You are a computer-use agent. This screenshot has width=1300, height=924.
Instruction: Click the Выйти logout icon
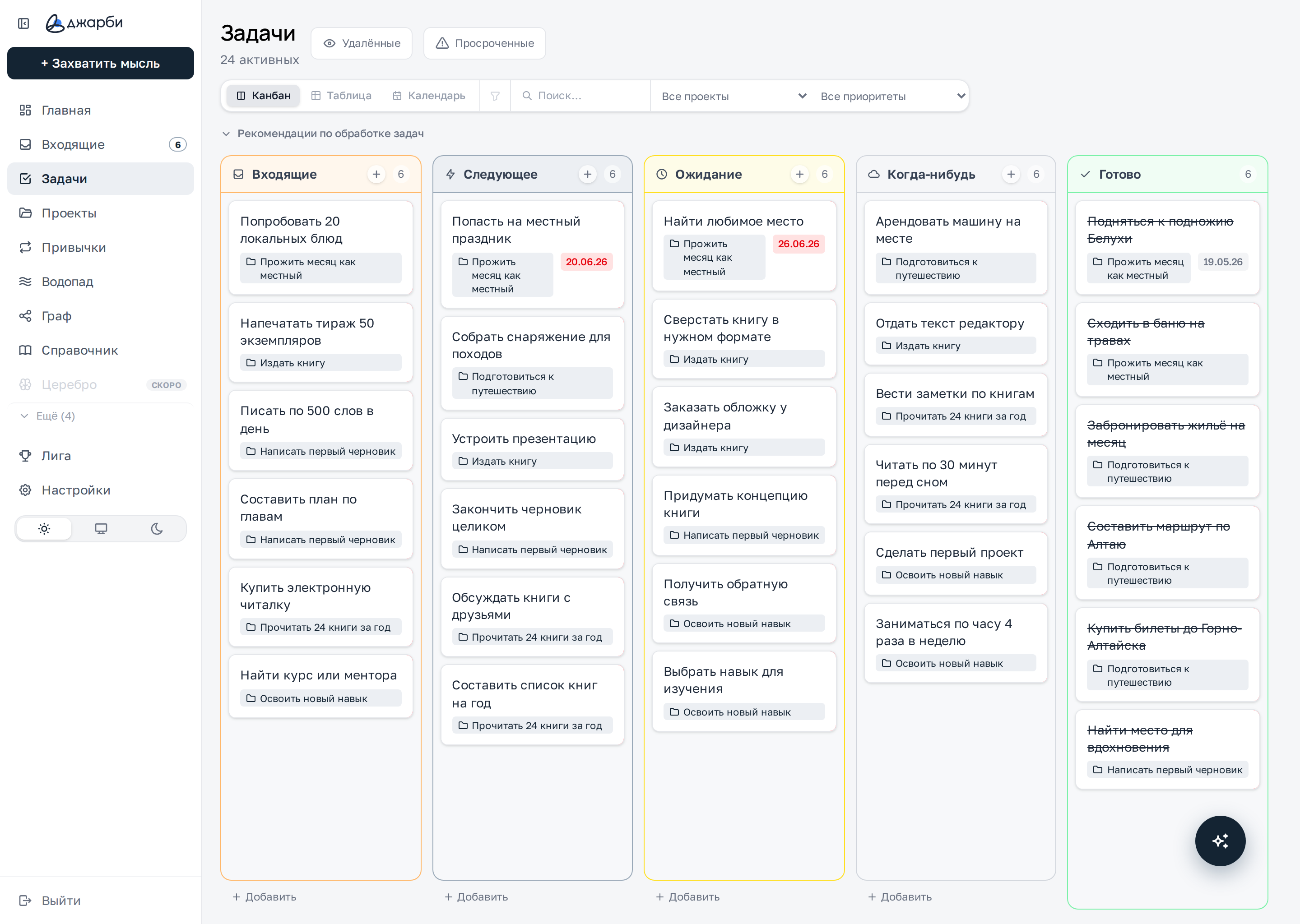pos(25,900)
